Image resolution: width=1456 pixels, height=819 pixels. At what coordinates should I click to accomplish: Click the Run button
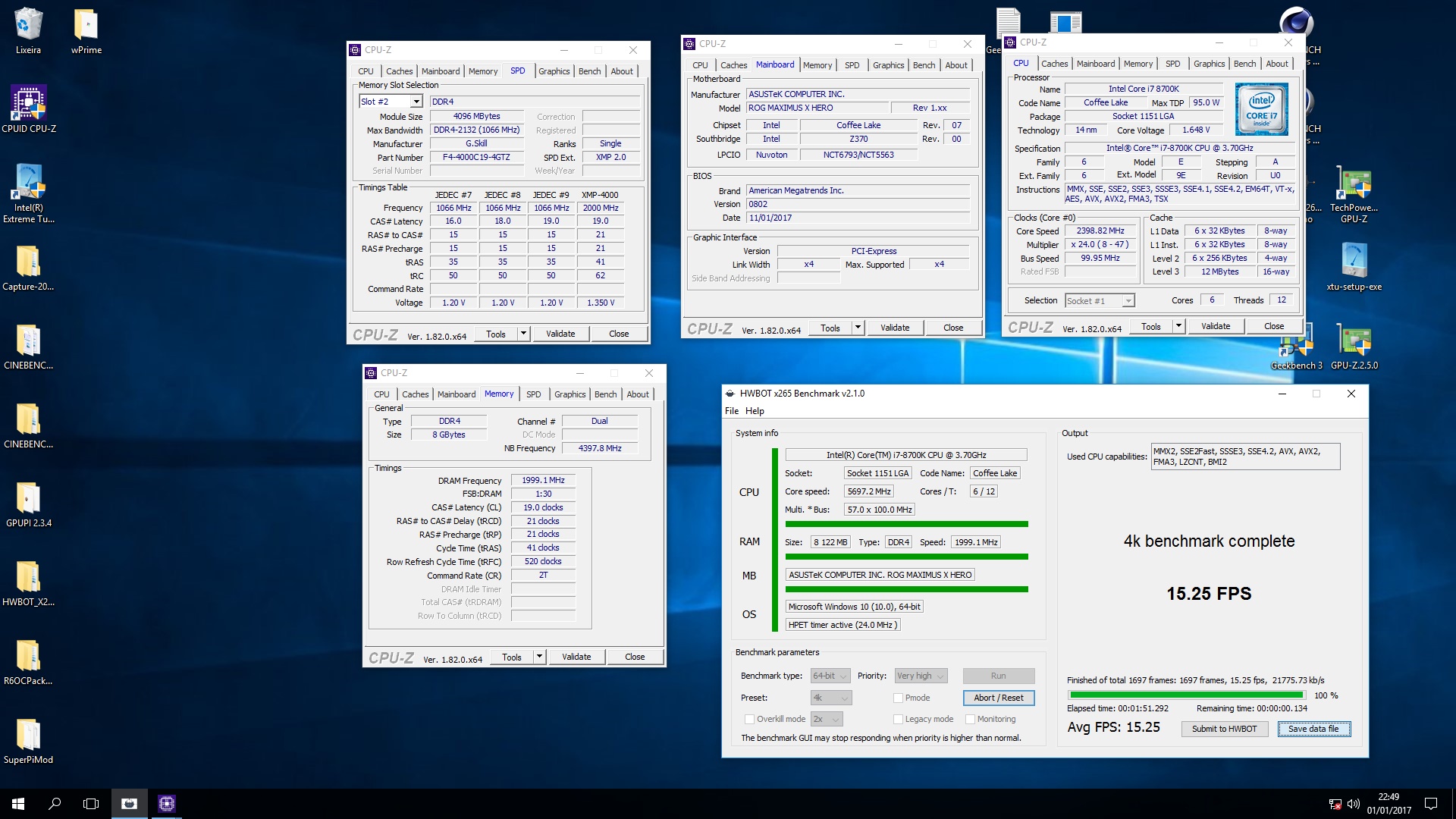point(998,676)
